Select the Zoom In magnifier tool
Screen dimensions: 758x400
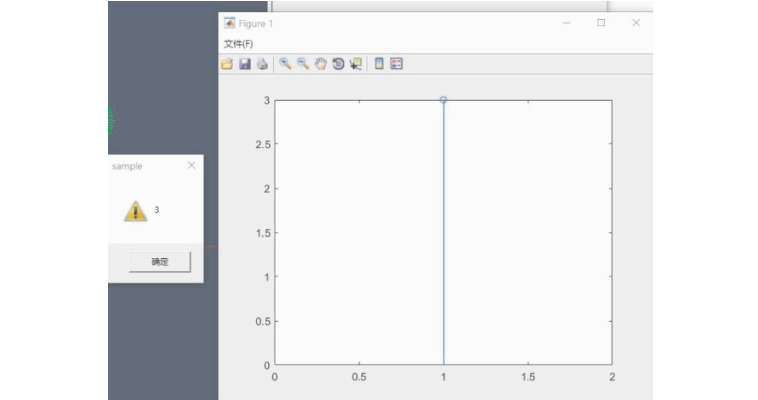point(285,64)
